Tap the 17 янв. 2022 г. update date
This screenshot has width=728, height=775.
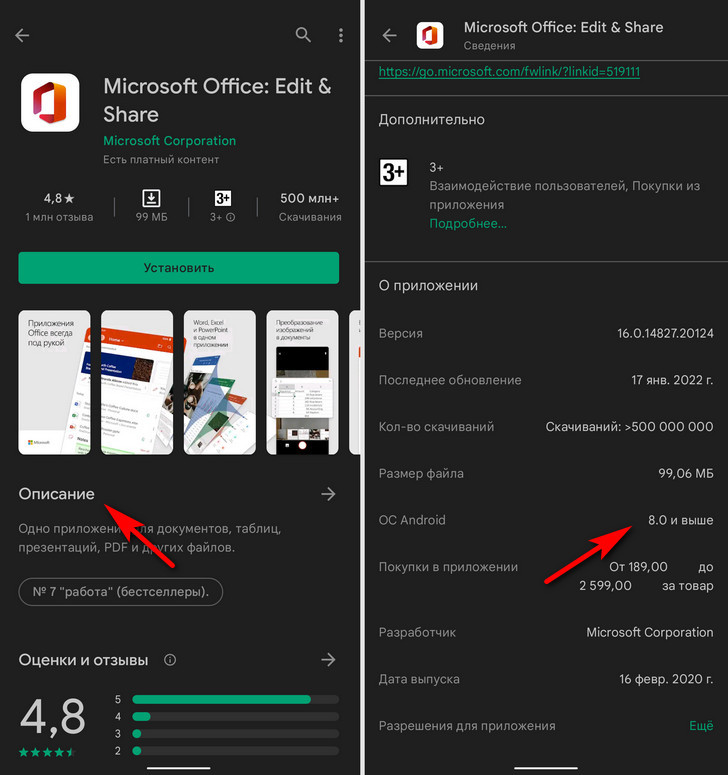[672, 380]
